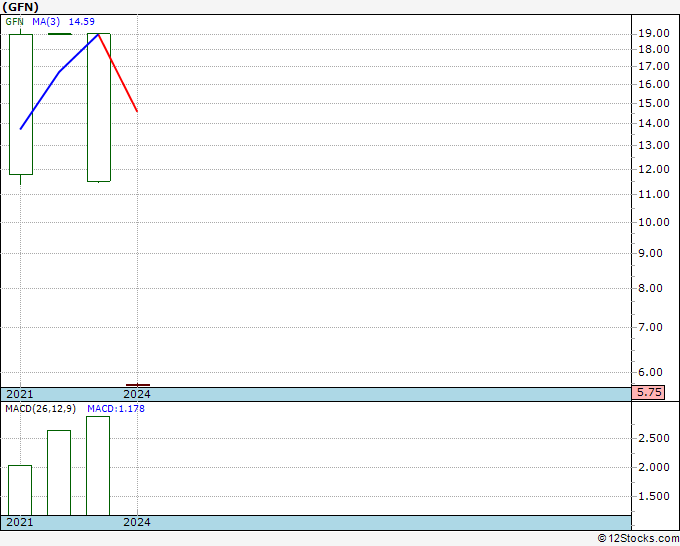The width and height of the screenshot is (680, 546).
Task: Click the 13.00 price axis label
Action: pyautogui.click(x=654, y=145)
